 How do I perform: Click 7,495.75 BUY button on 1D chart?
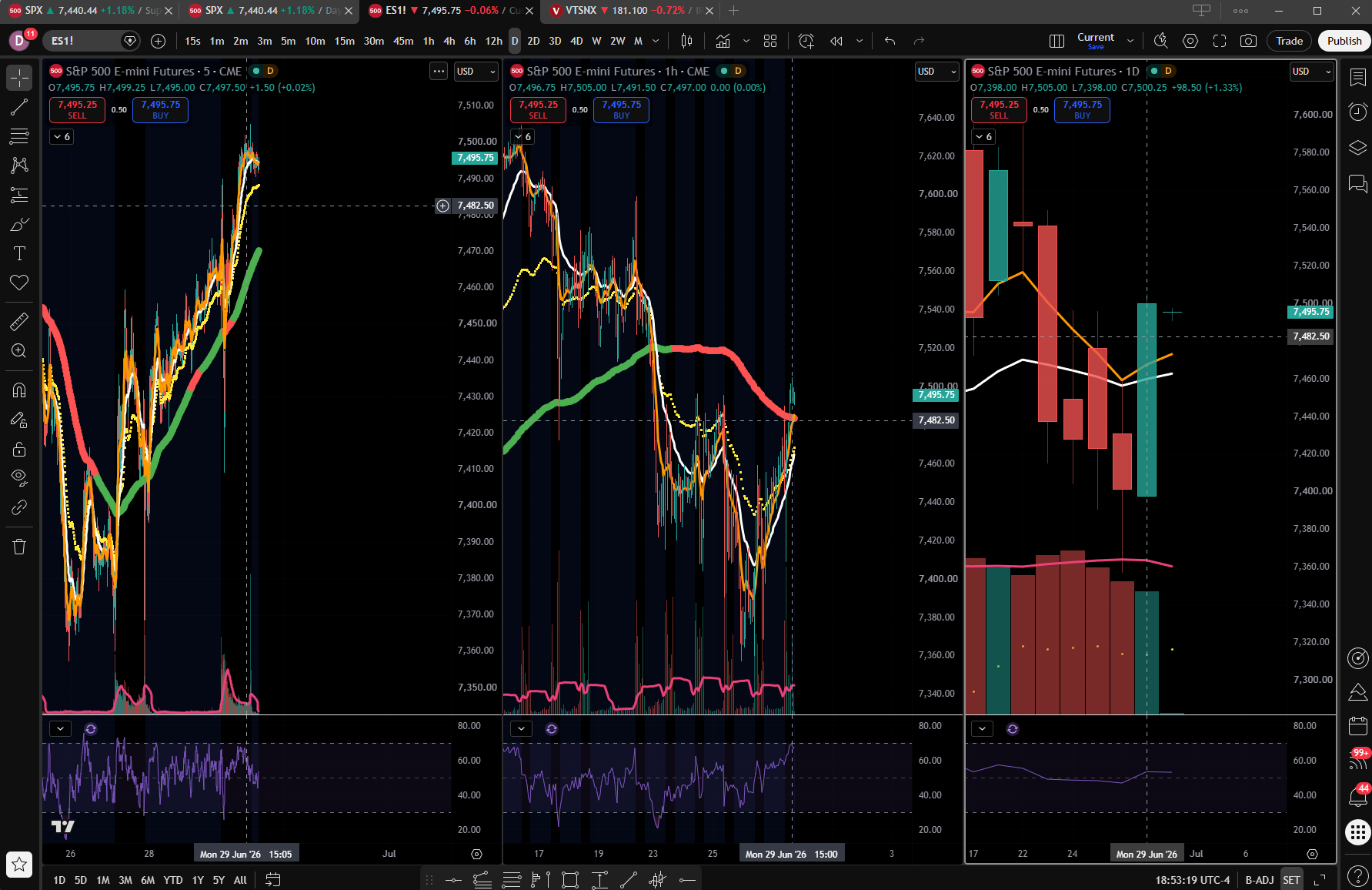(x=1082, y=109)
